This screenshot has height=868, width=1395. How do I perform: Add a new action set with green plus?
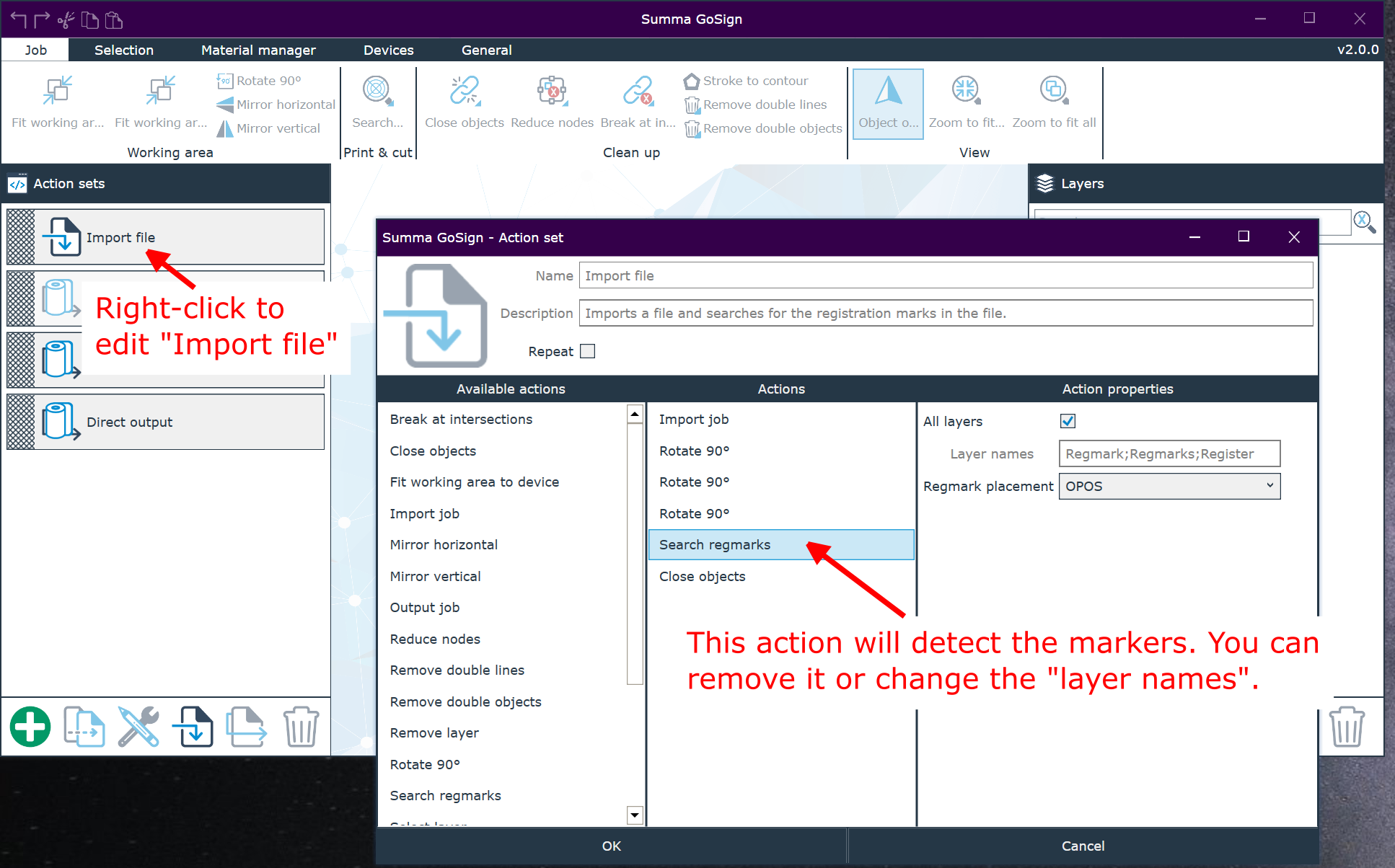pyautogui.click(x=30, y=727)
